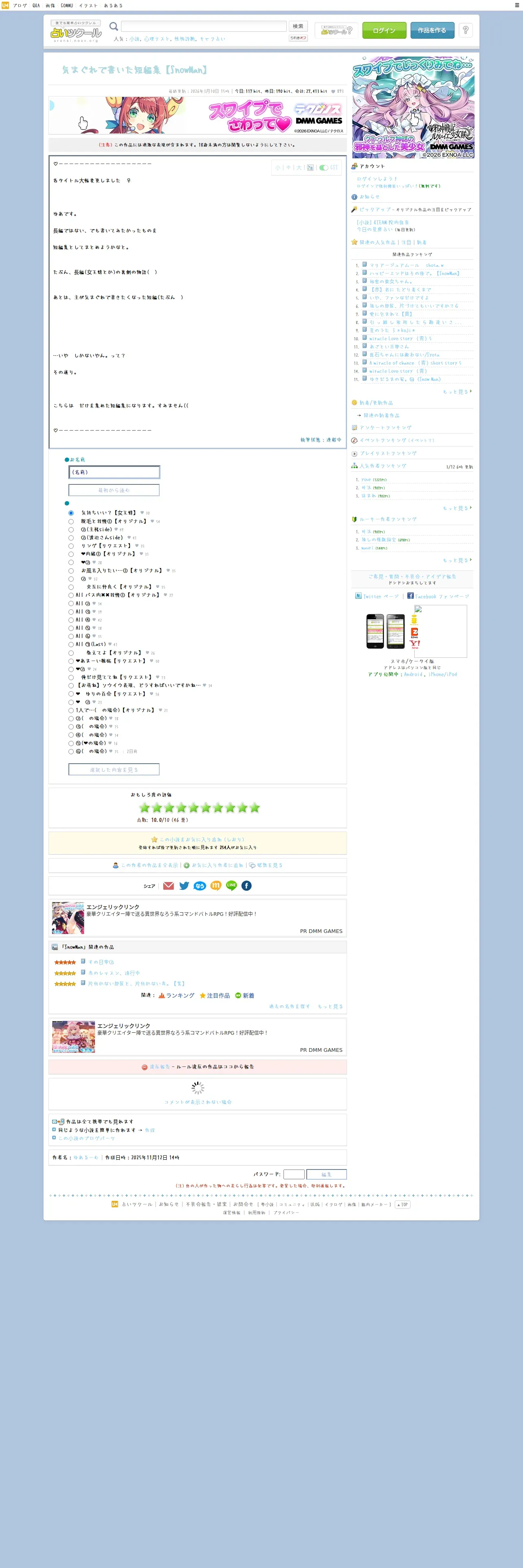Image resolution: width=523 pixels, height=1568 pixels.
Task: Click the orange UM site icon in the top bar
Action: tap(5, 5)
